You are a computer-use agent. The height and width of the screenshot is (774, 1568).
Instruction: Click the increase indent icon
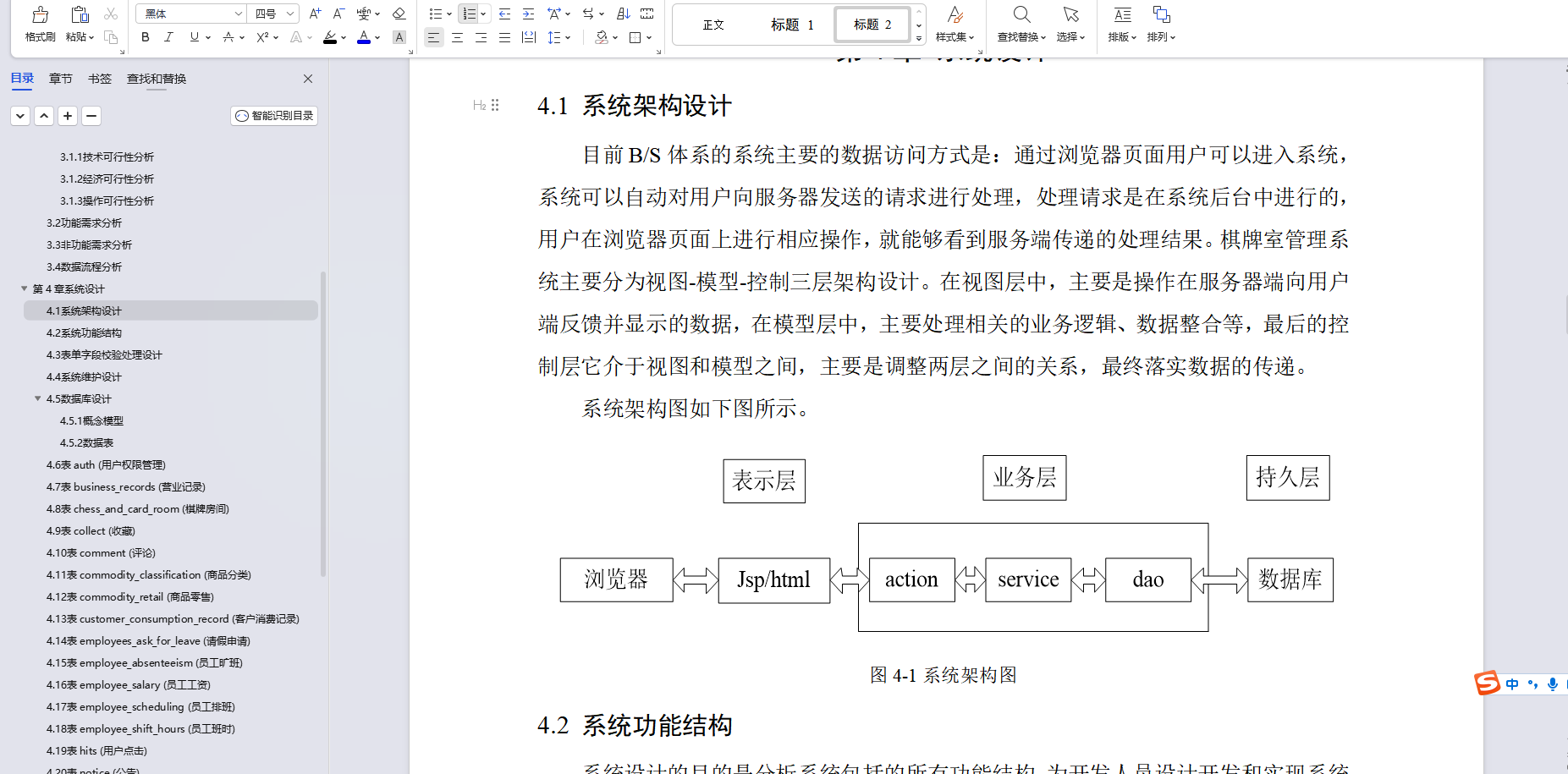coord(528,14)
